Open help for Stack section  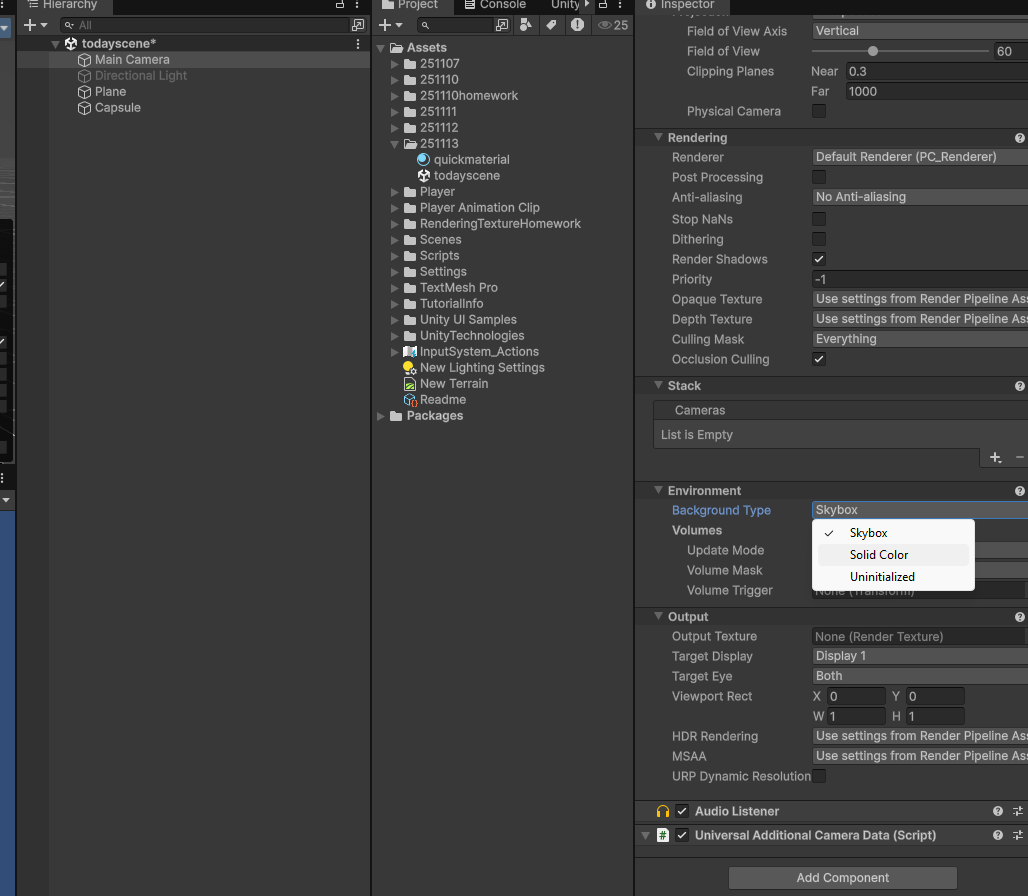point(1019,386)
